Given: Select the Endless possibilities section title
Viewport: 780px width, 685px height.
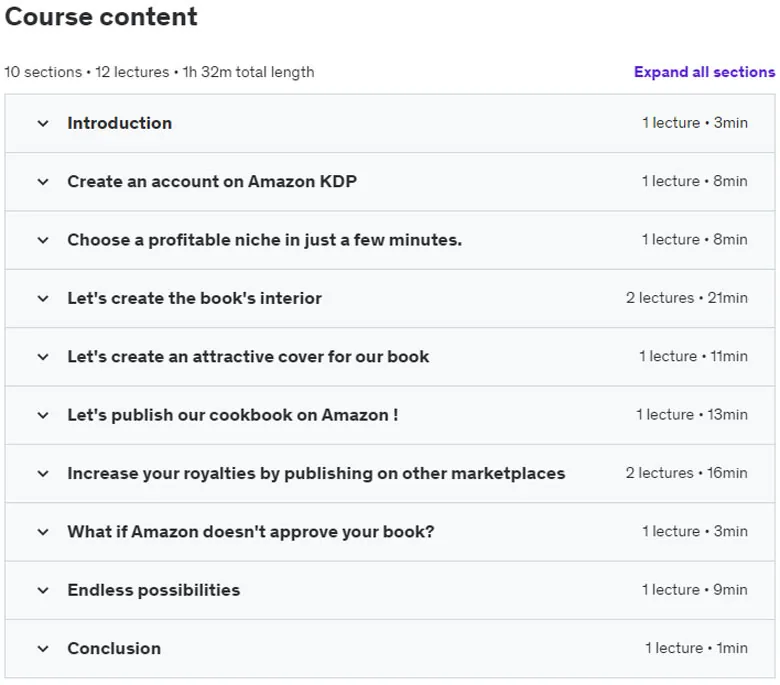Looking at the screenshot, I should pyautogui.click(x=154, y=590).
